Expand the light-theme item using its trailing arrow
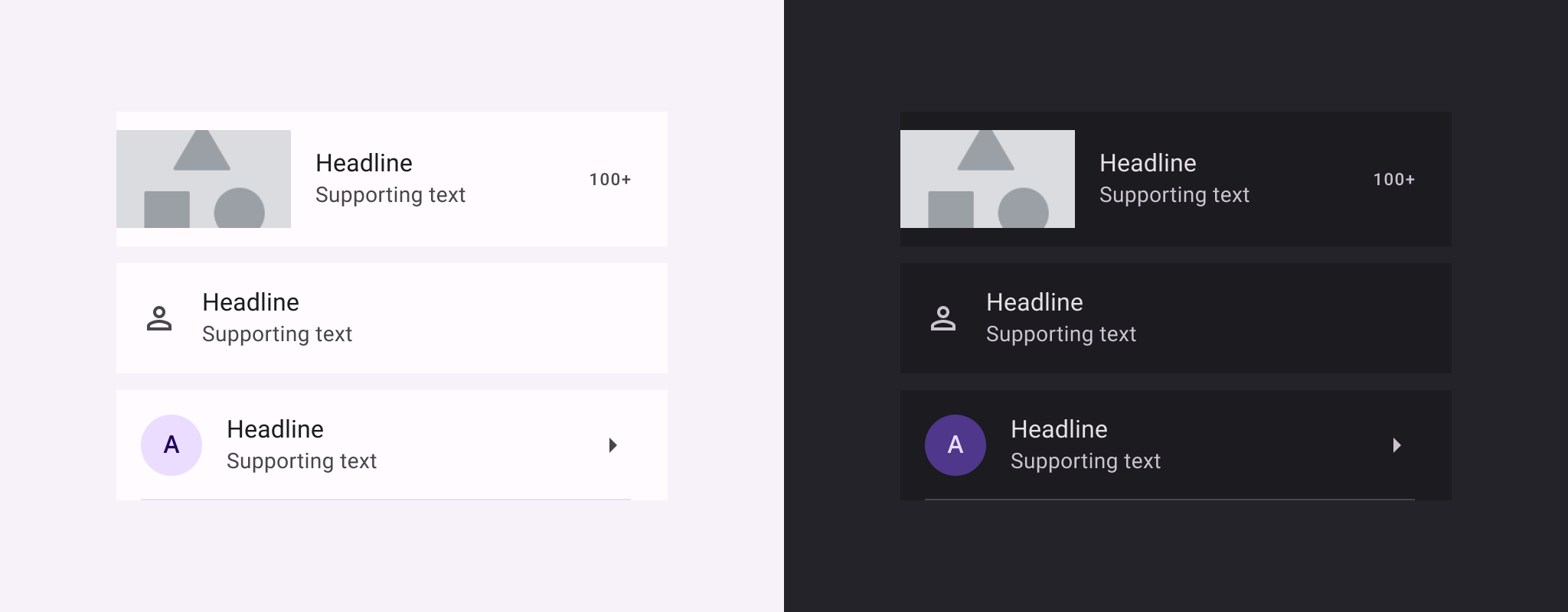 (x=612, y=445)
